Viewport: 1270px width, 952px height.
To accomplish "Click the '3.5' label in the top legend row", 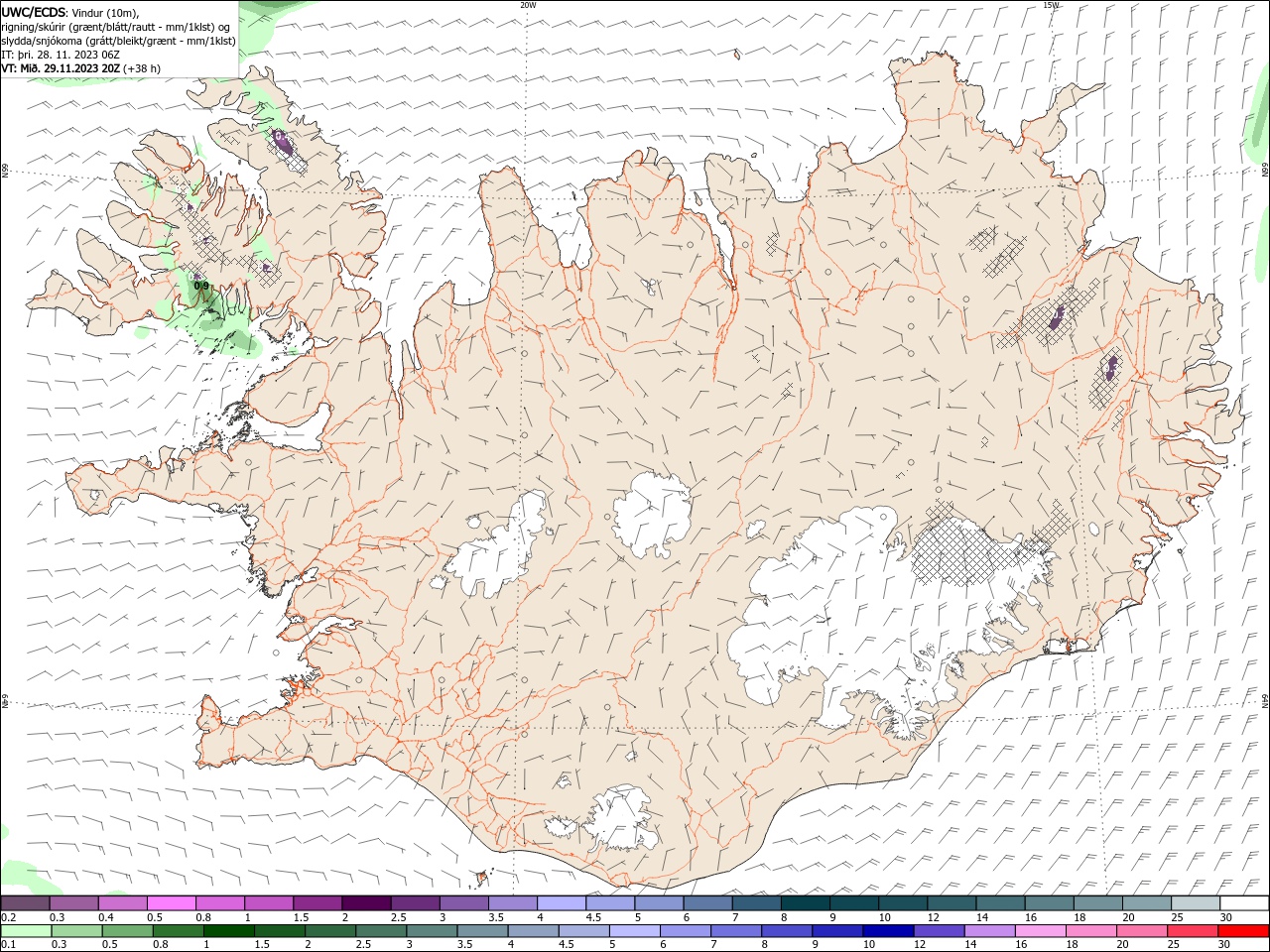I will (495, 917).
